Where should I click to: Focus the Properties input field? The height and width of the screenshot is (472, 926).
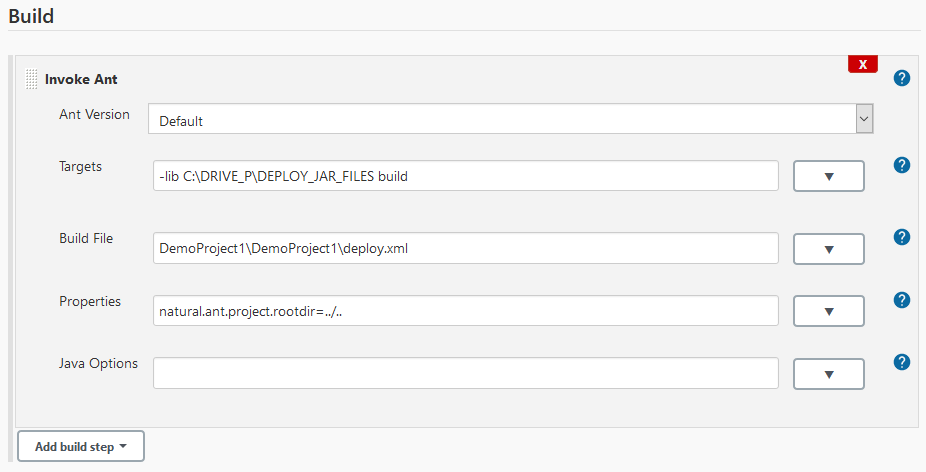click(x=465, y=311)
